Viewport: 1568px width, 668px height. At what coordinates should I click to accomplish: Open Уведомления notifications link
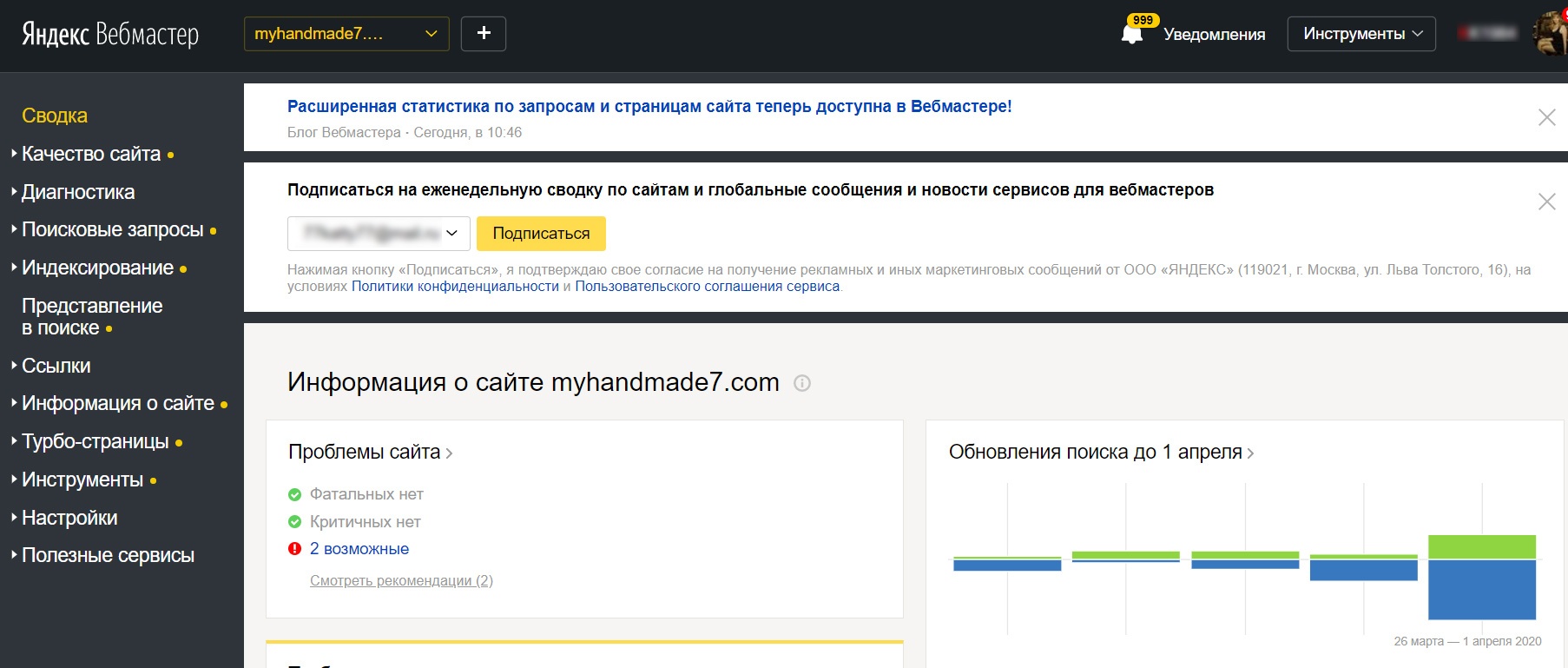[1214, 35]
